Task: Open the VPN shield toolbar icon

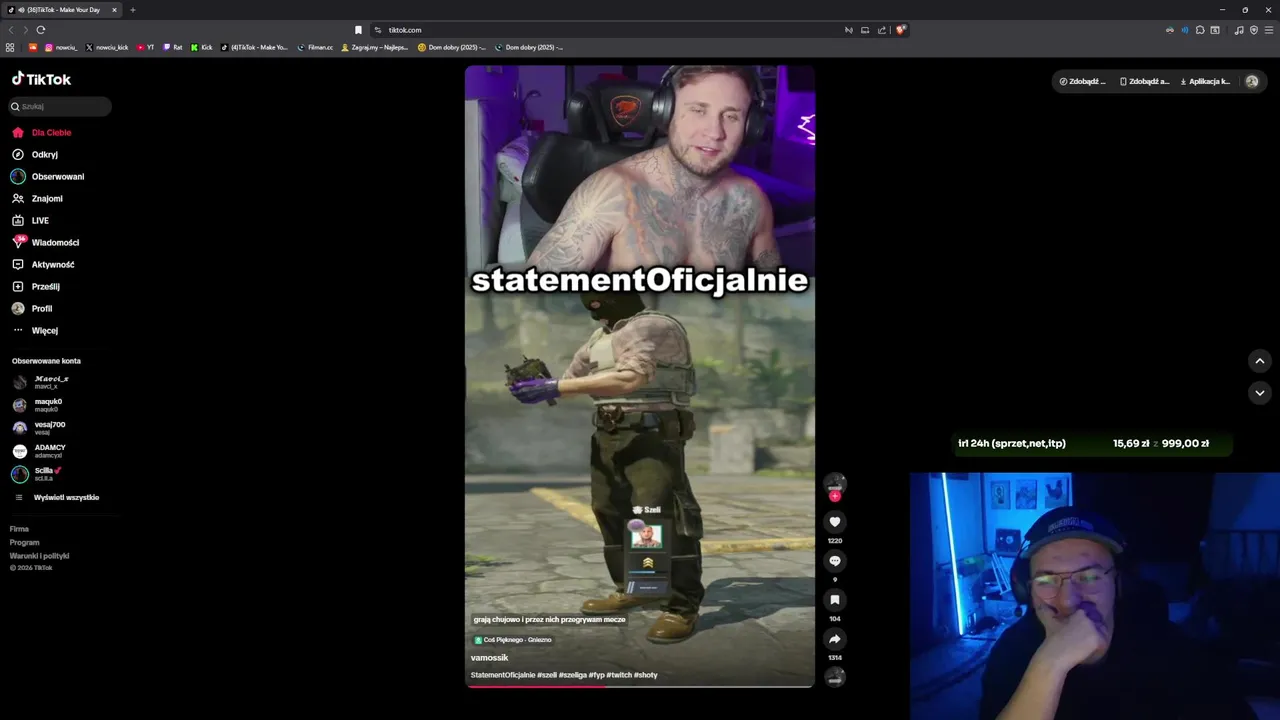Action: [1254, 30]
